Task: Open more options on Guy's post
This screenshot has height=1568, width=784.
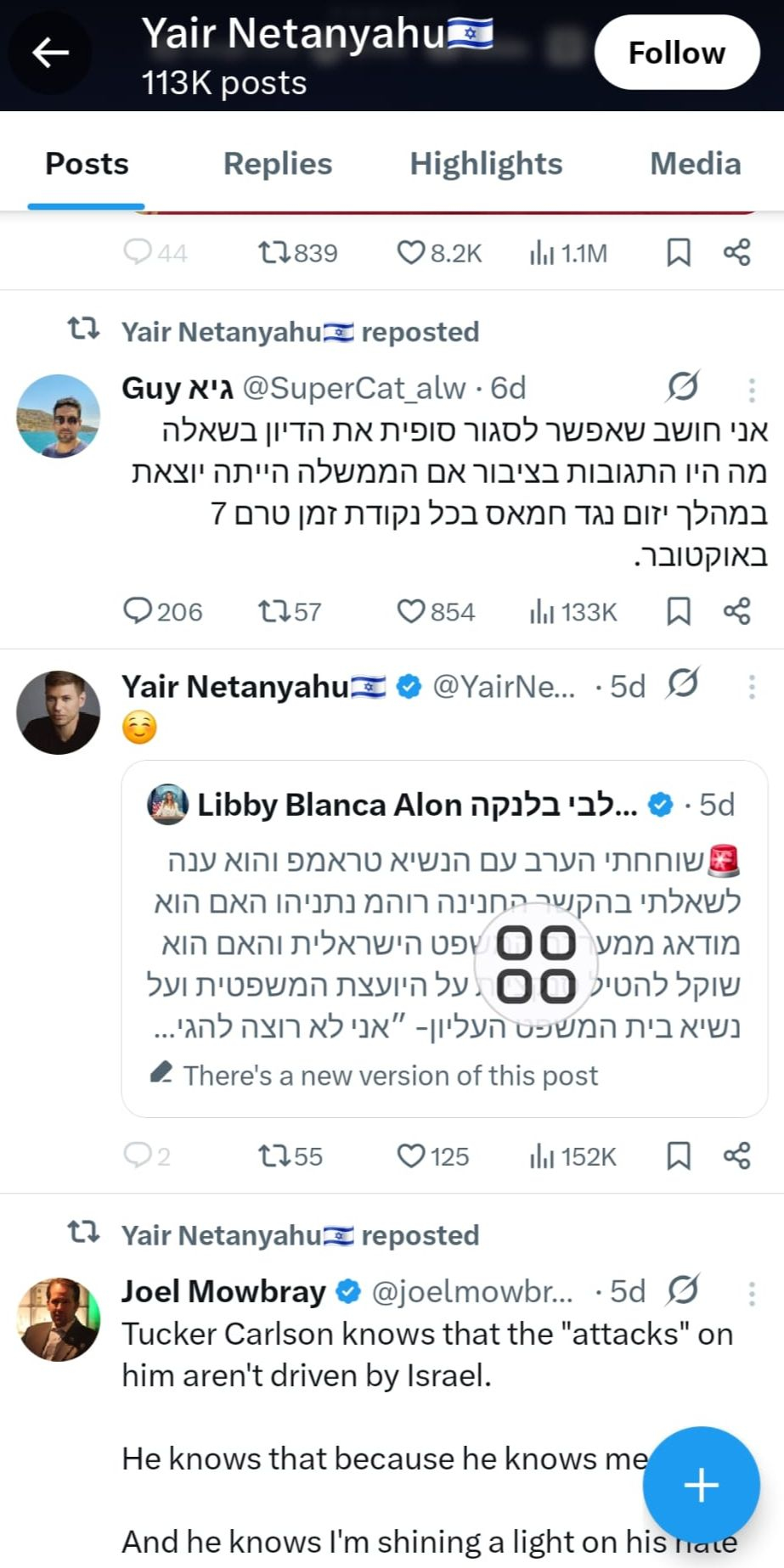Action: point(752,389)
